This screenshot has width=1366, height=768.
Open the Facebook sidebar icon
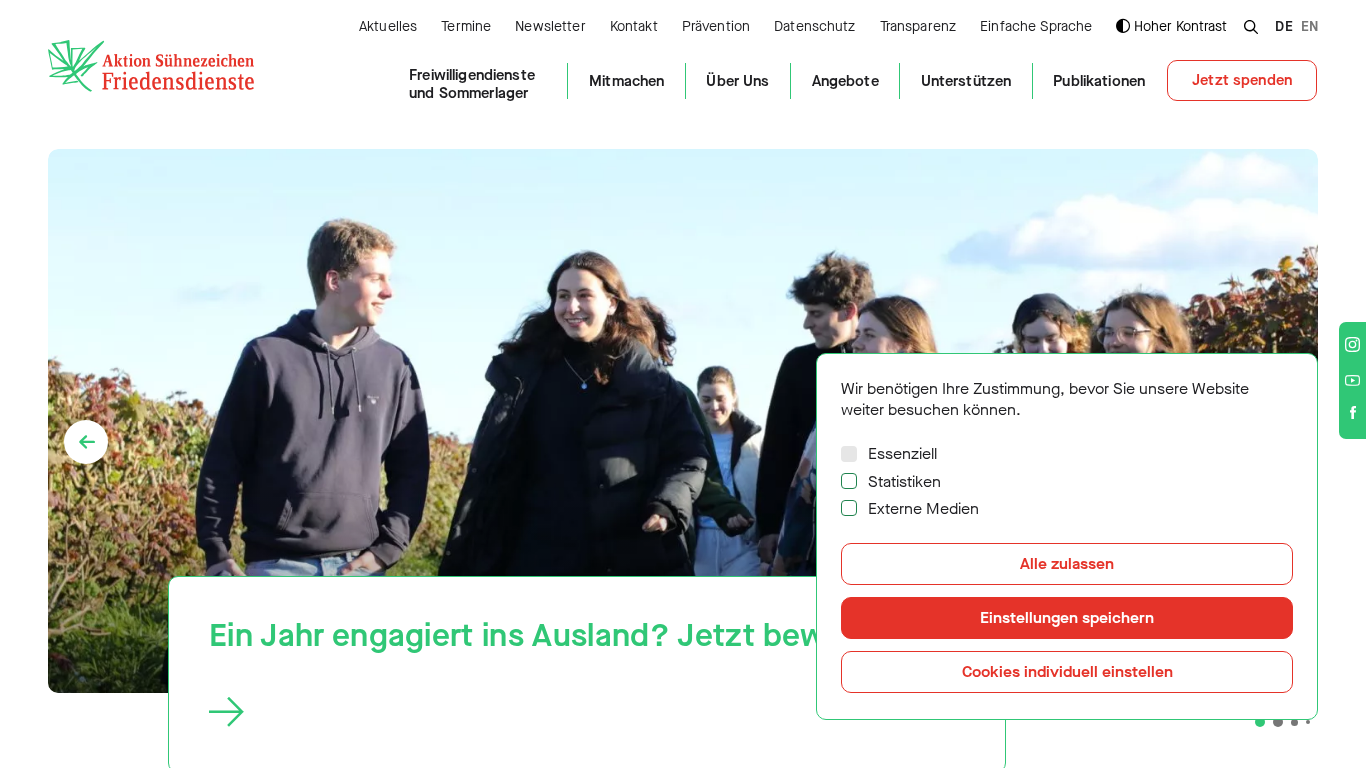coord(1352,412)
